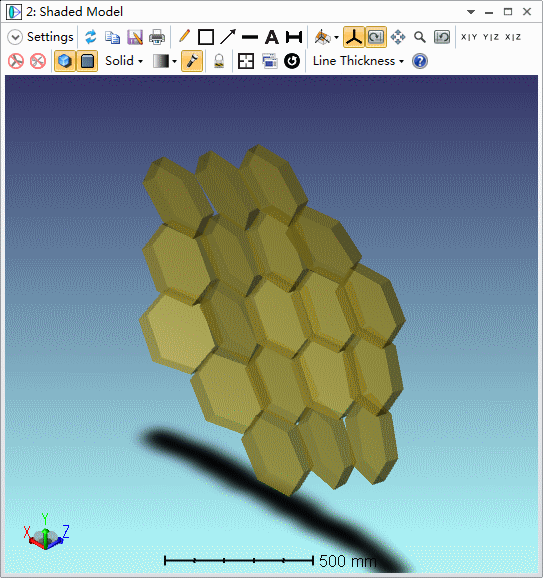Save the graphic with the save icon
This screenshot has width=543, height=578.
pyautogui.click(x=135, y=37)
